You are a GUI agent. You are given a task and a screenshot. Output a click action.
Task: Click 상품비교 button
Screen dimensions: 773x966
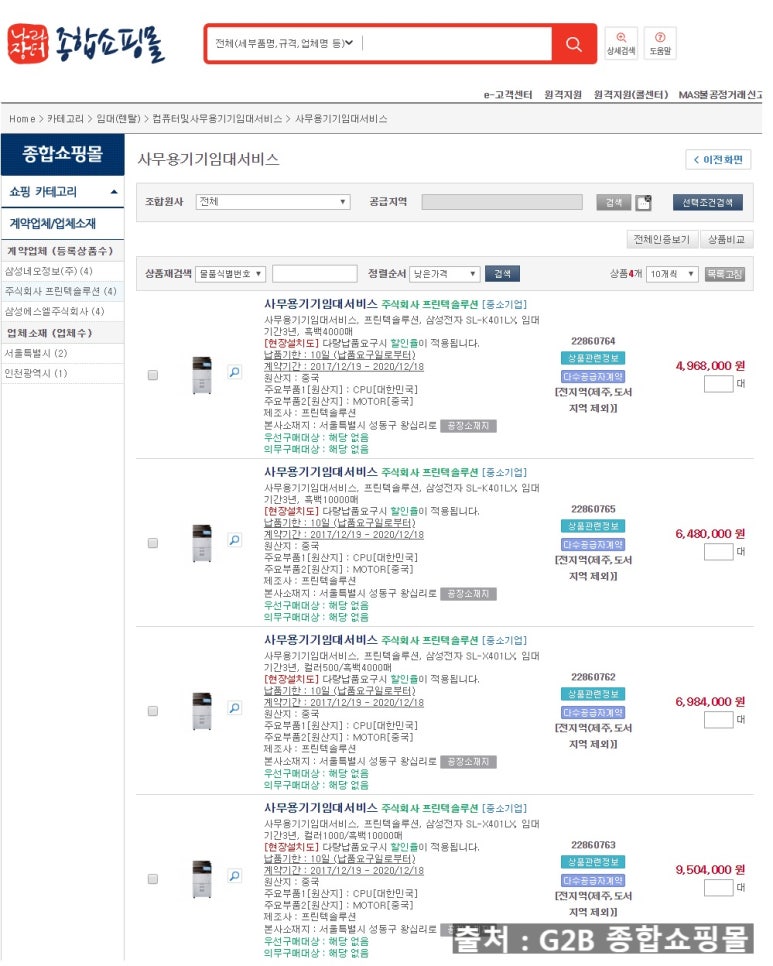(726, 239)
